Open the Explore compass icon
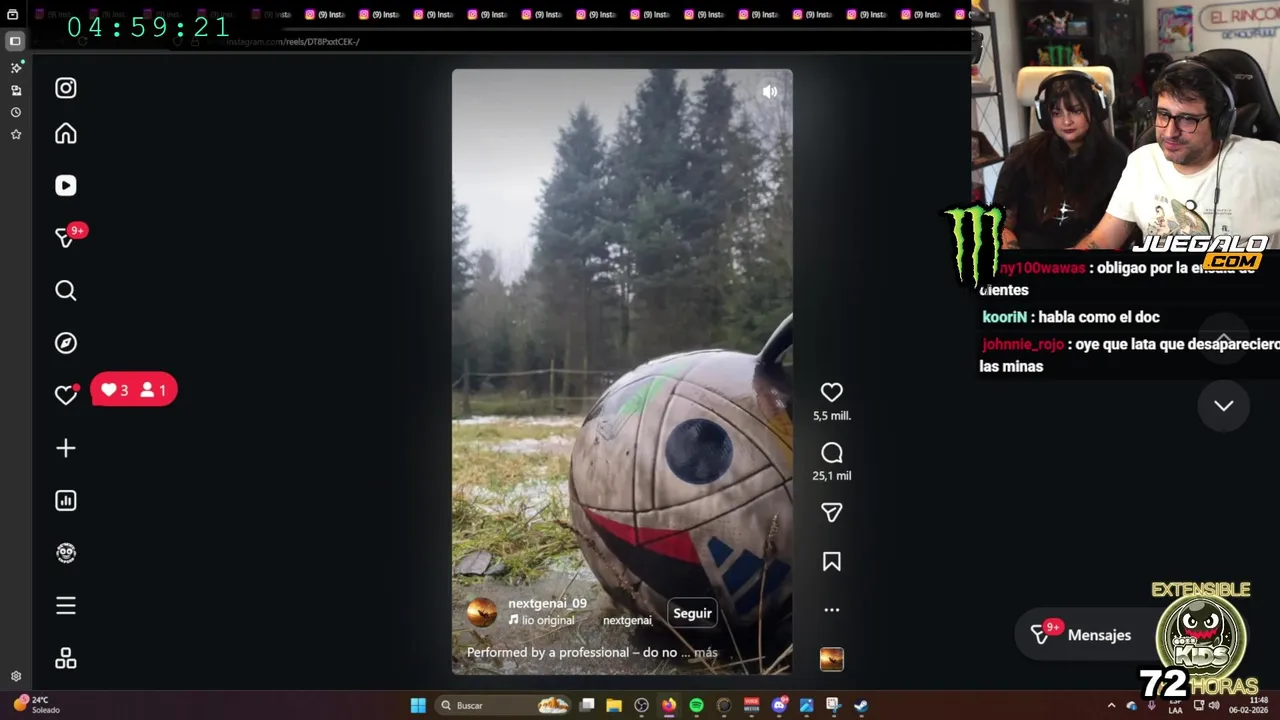Viewport: 1280px width, 720px height. (x=66, y=343)
